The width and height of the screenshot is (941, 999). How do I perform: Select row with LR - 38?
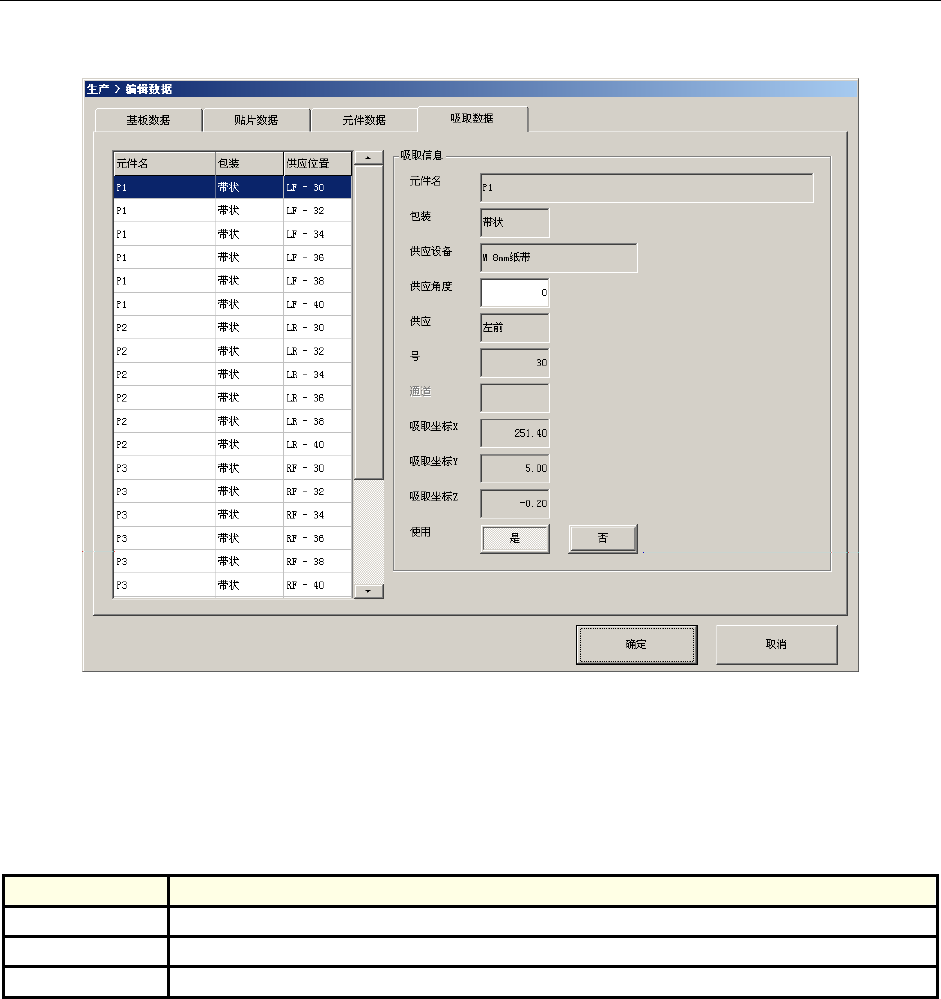233,421
